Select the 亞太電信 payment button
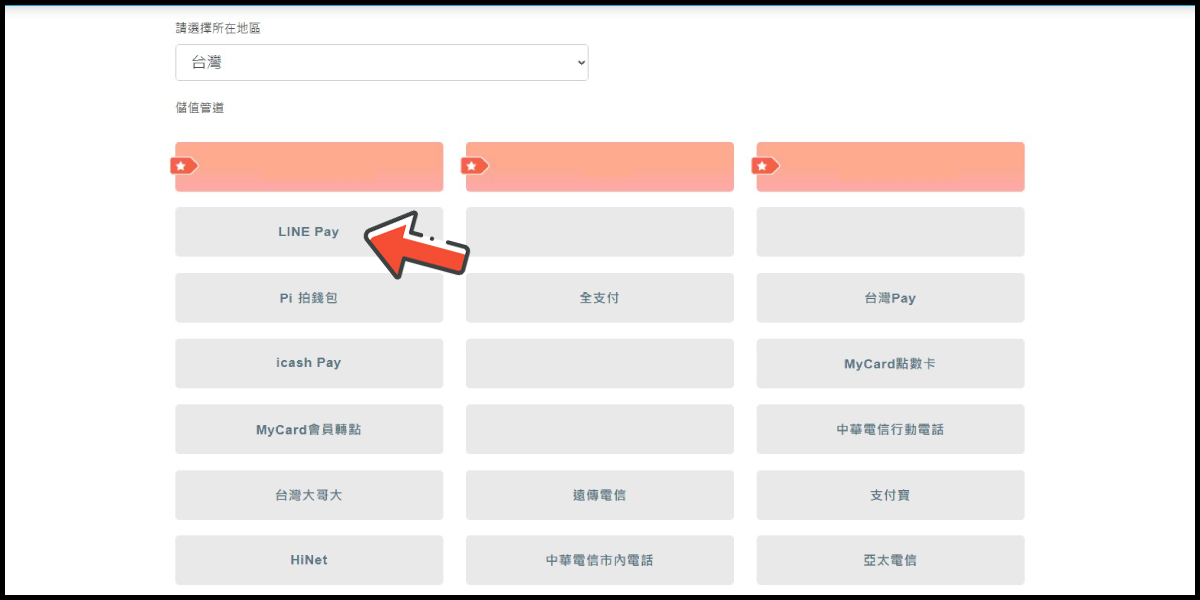1200x600 pixels. (890, 560)
